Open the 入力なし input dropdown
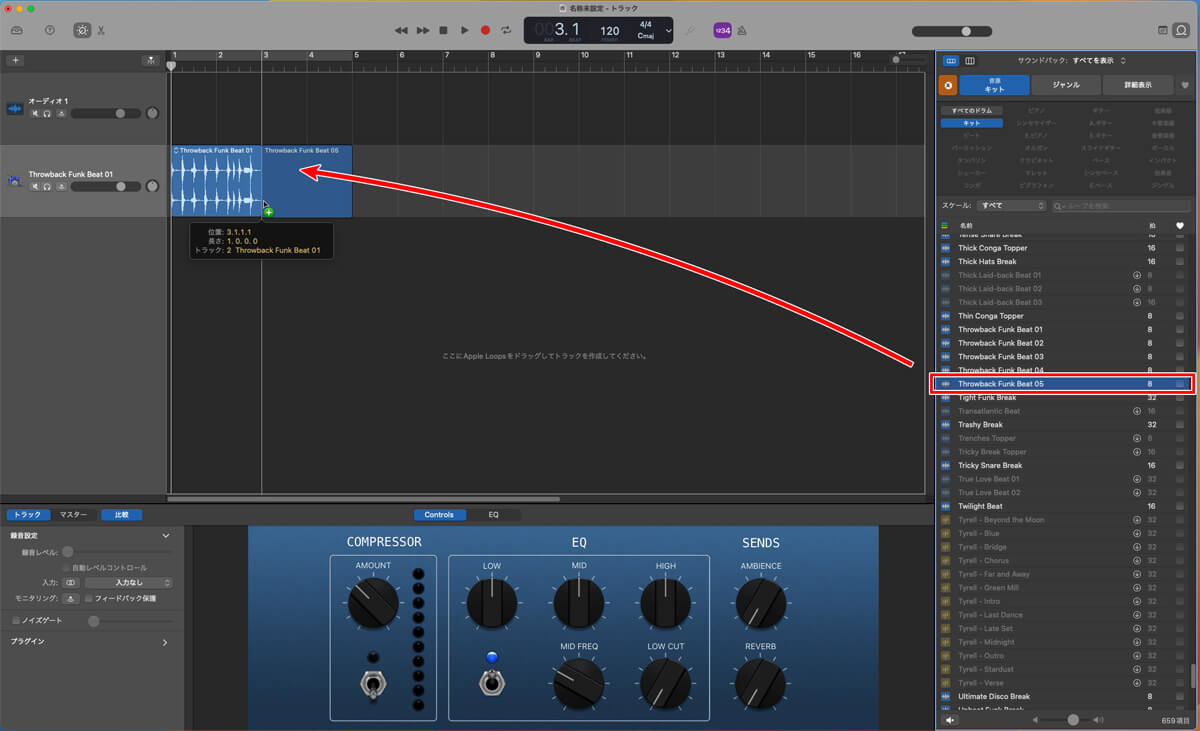1200x731 pixels. pyautogui.click(x=129, y=582)
